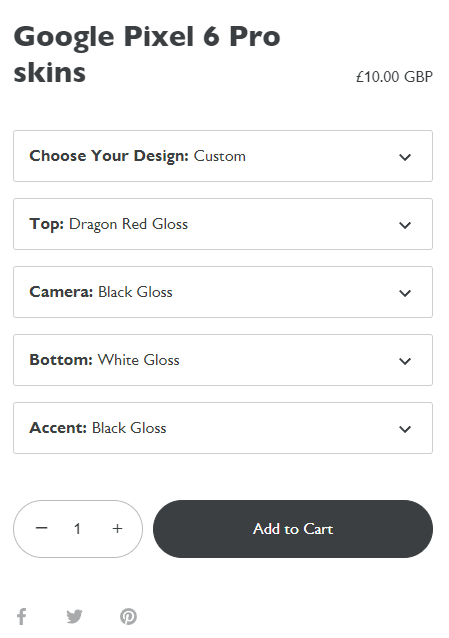Share product on Facebook icon
The height and width of the screenshot is (638, 449).
pyautogui.click(x=22, y=616)
